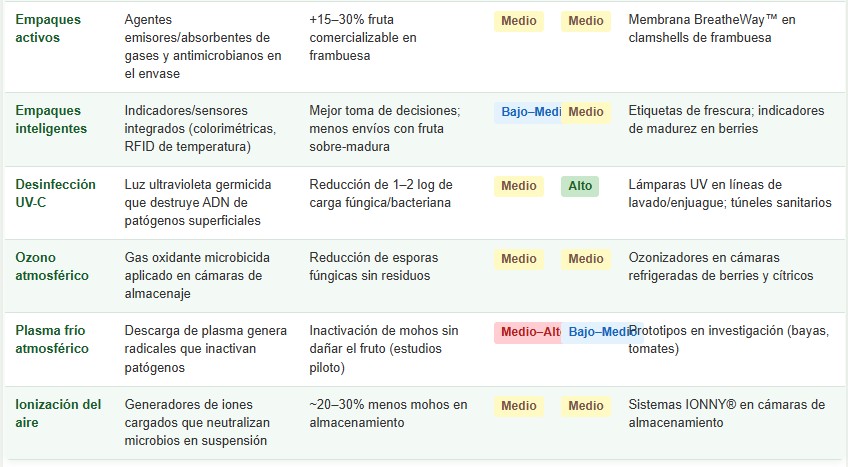Viewport: 848px width, 467px height.
Task: Select the "Ionización del aire" row title
Action: point(58,414)
